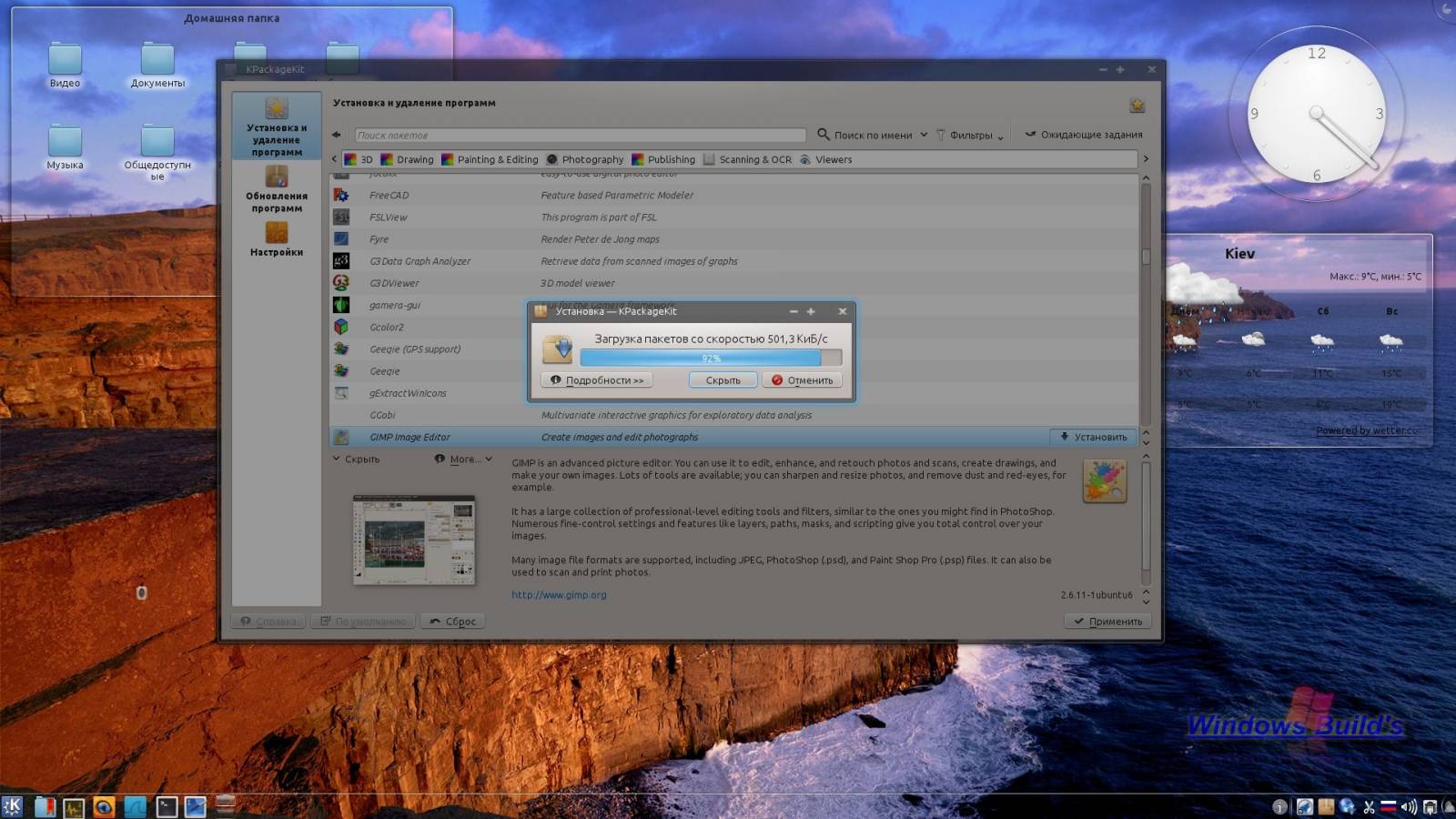Open the Фильтры dropdown

(970, 135)
